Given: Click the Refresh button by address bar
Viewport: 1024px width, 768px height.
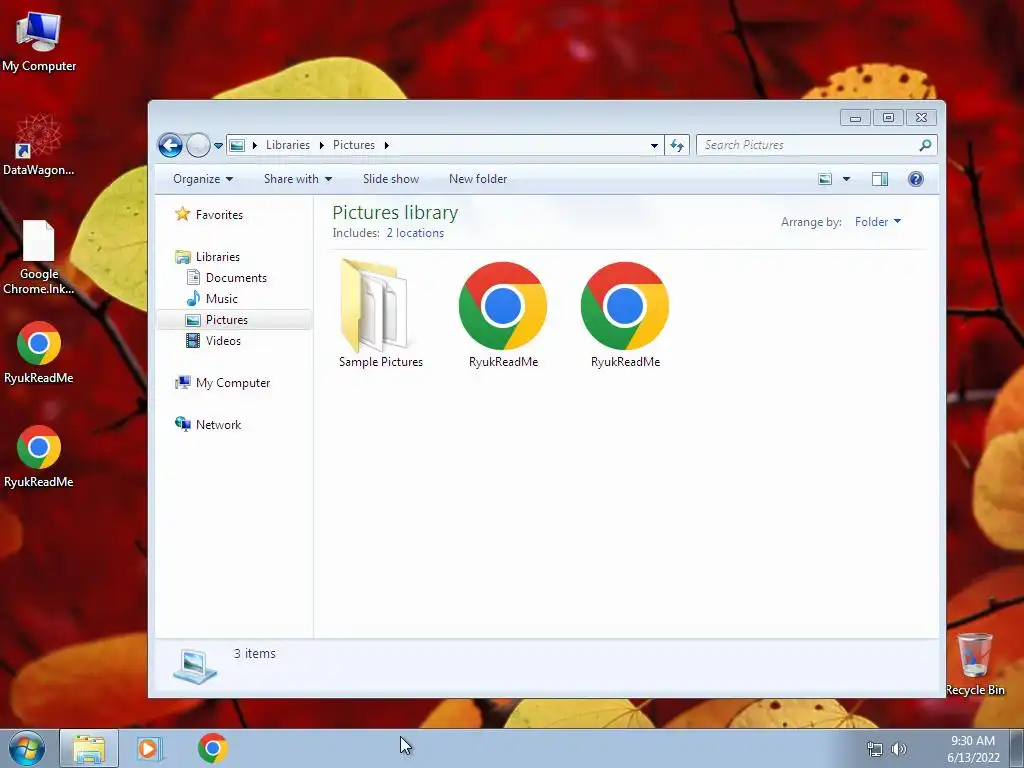Looking at the screenshot, I should coord(677,145).
